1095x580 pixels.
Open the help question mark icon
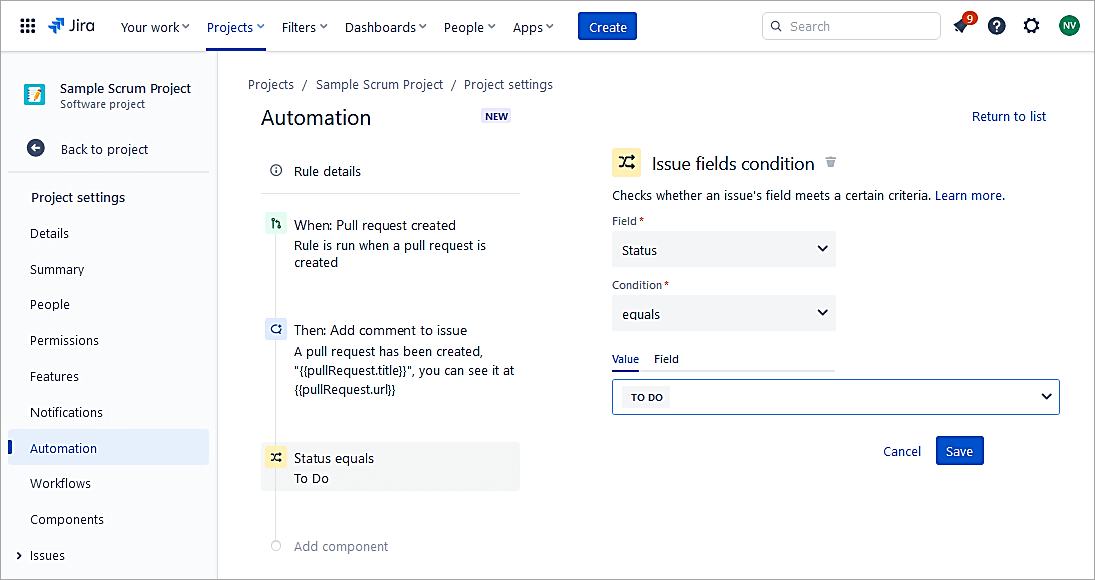click(996, 26)
